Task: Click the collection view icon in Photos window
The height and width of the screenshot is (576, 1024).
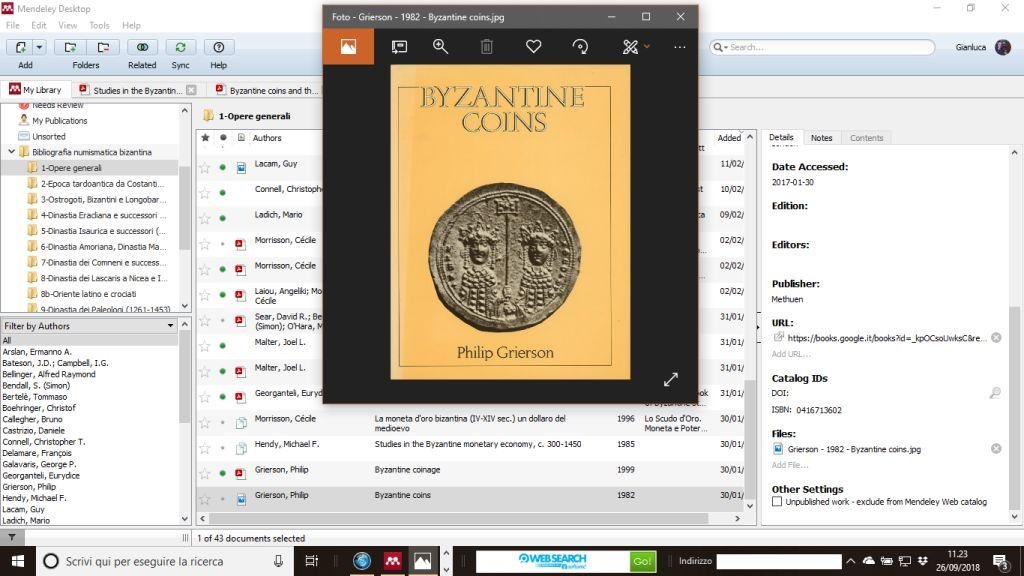Action: (x=348, y=46)
